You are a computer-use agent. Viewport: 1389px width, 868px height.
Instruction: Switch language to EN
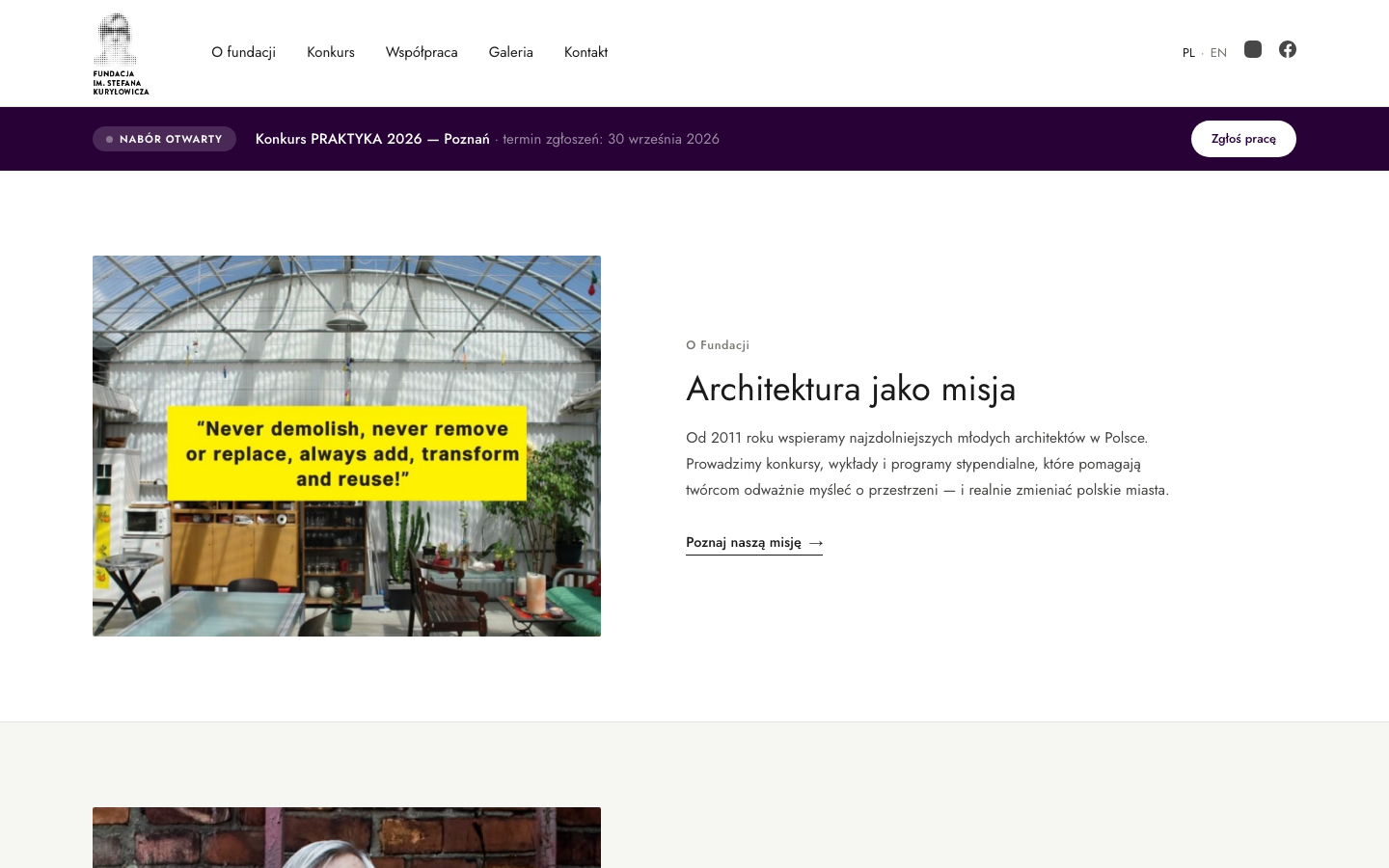tap(1218, 53)
